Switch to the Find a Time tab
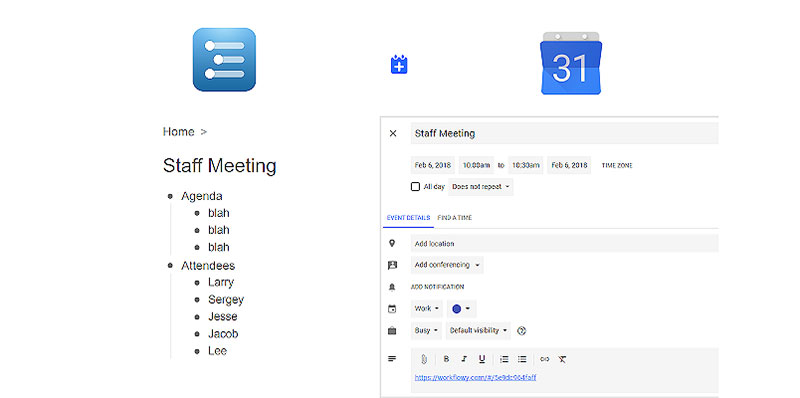The width and height of the screenshot is (800, 398). tap(455, 218)
